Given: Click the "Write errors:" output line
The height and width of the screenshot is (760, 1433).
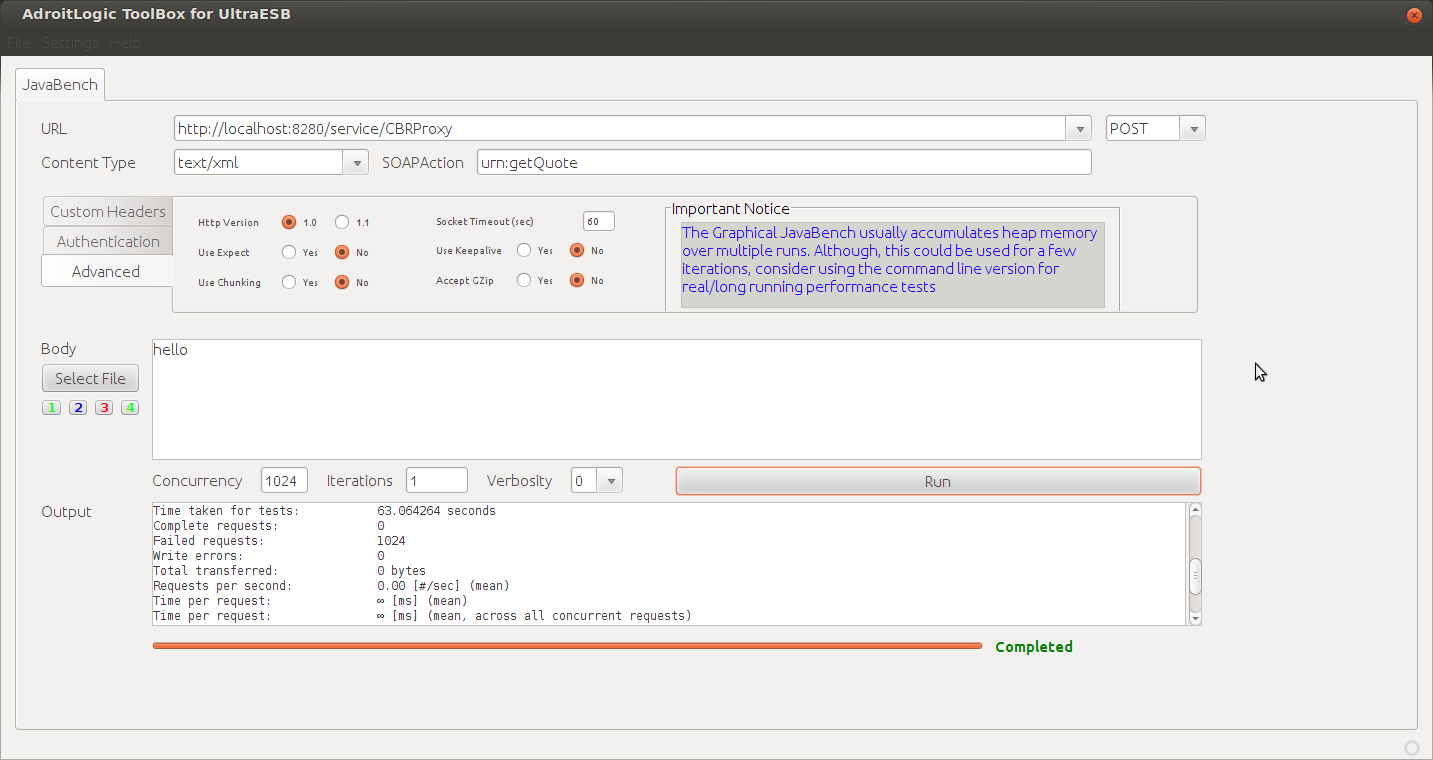Looking at the screenshot, I should [269, 556].
